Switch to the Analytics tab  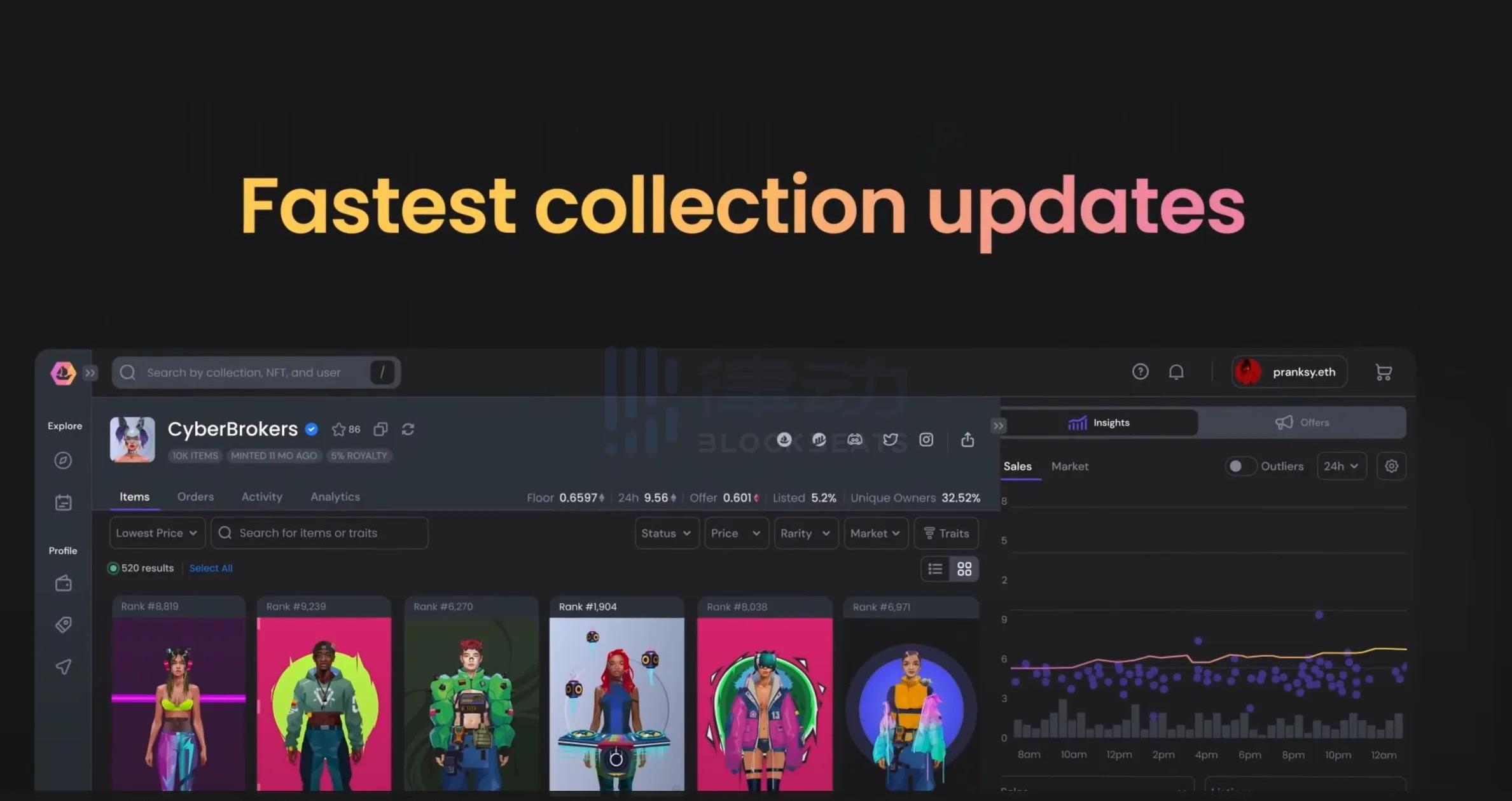click(335, 497)
